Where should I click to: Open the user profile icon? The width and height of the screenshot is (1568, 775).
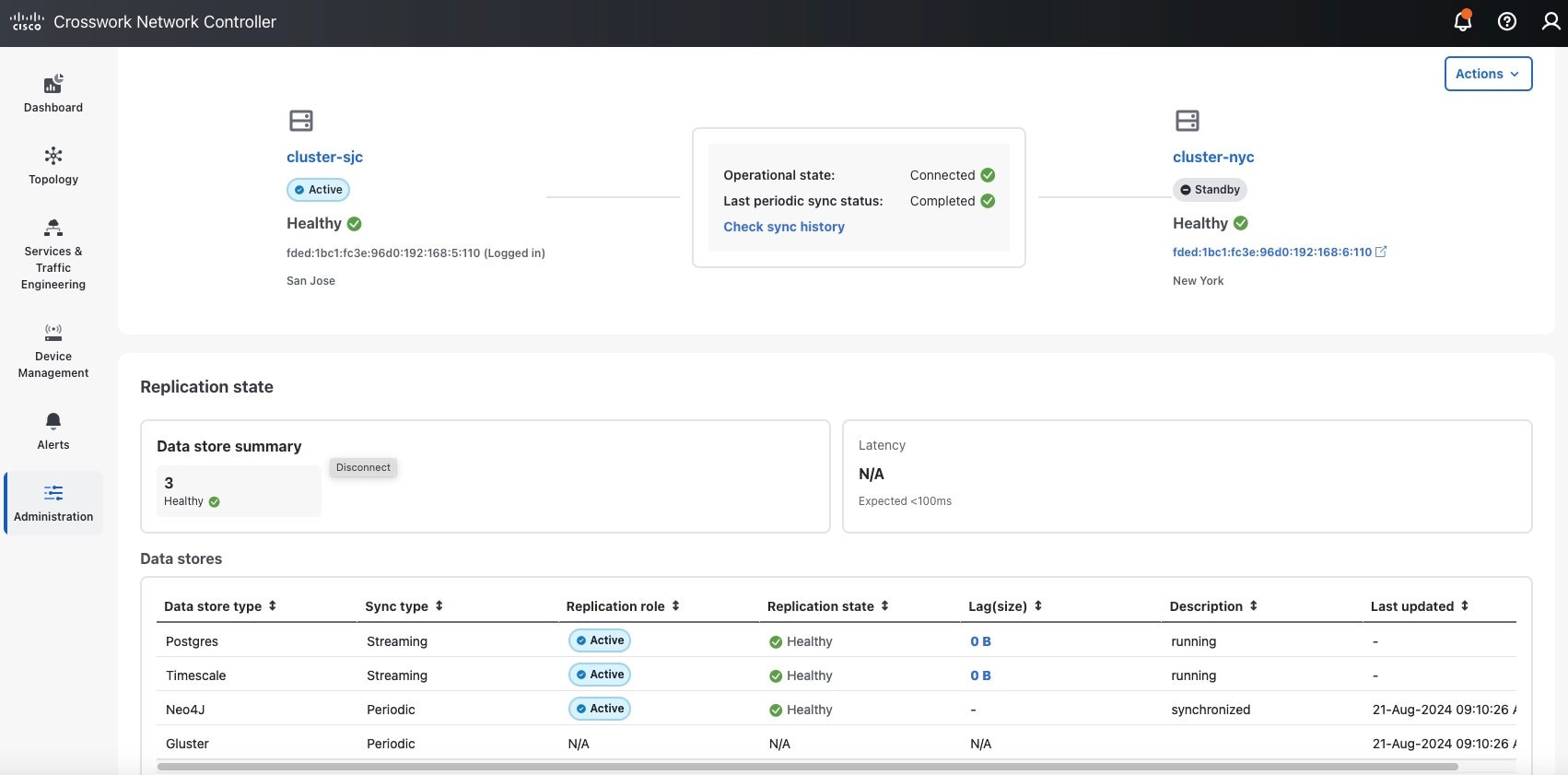1551,21
